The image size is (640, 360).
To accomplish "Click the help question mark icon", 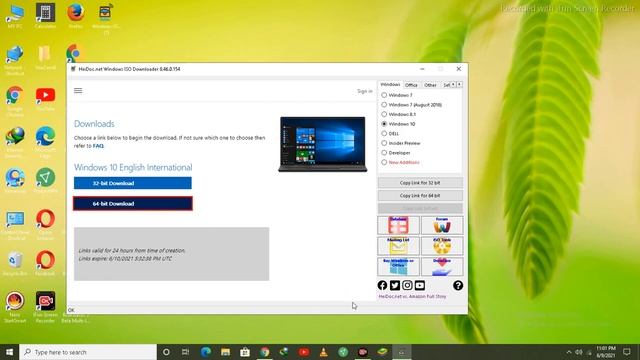I will [x=458, y=285].
